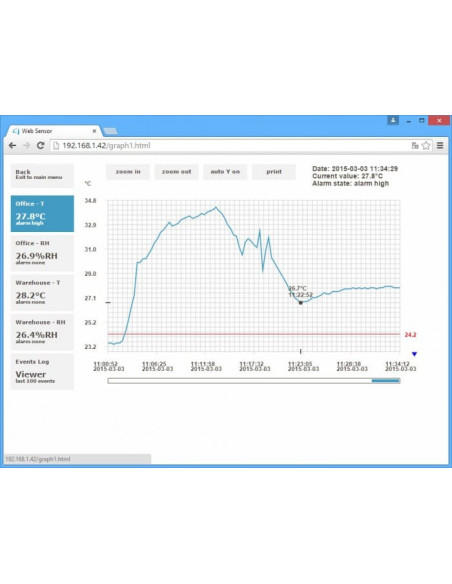Image resolution: width=452 pixels, height=584 pixels.
Task: Toggle the auto Y on button
Action: (x=225, y=172)
